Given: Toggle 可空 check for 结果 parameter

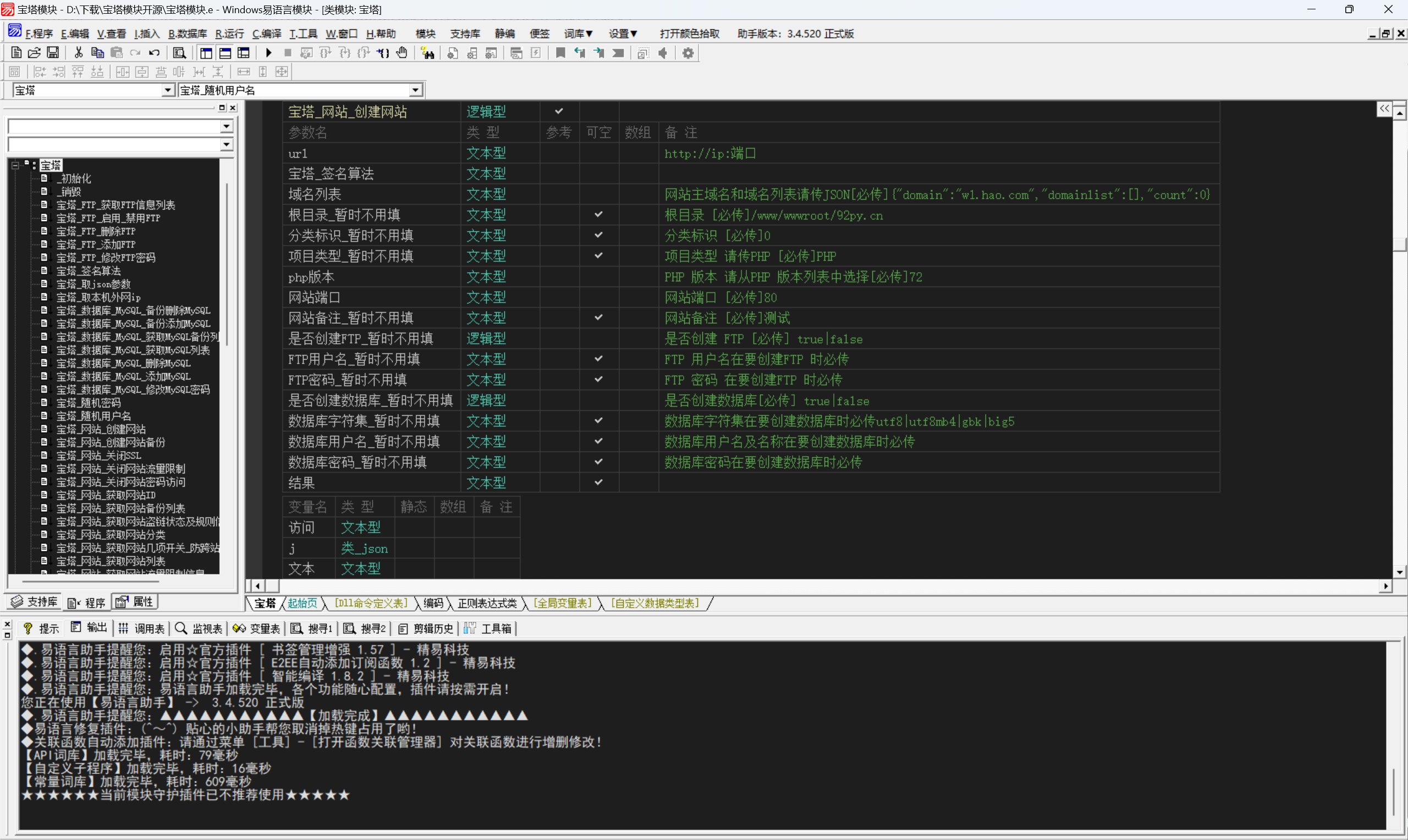Looking at the screenshot, I should pyautogui.click(x=598, y=482).
